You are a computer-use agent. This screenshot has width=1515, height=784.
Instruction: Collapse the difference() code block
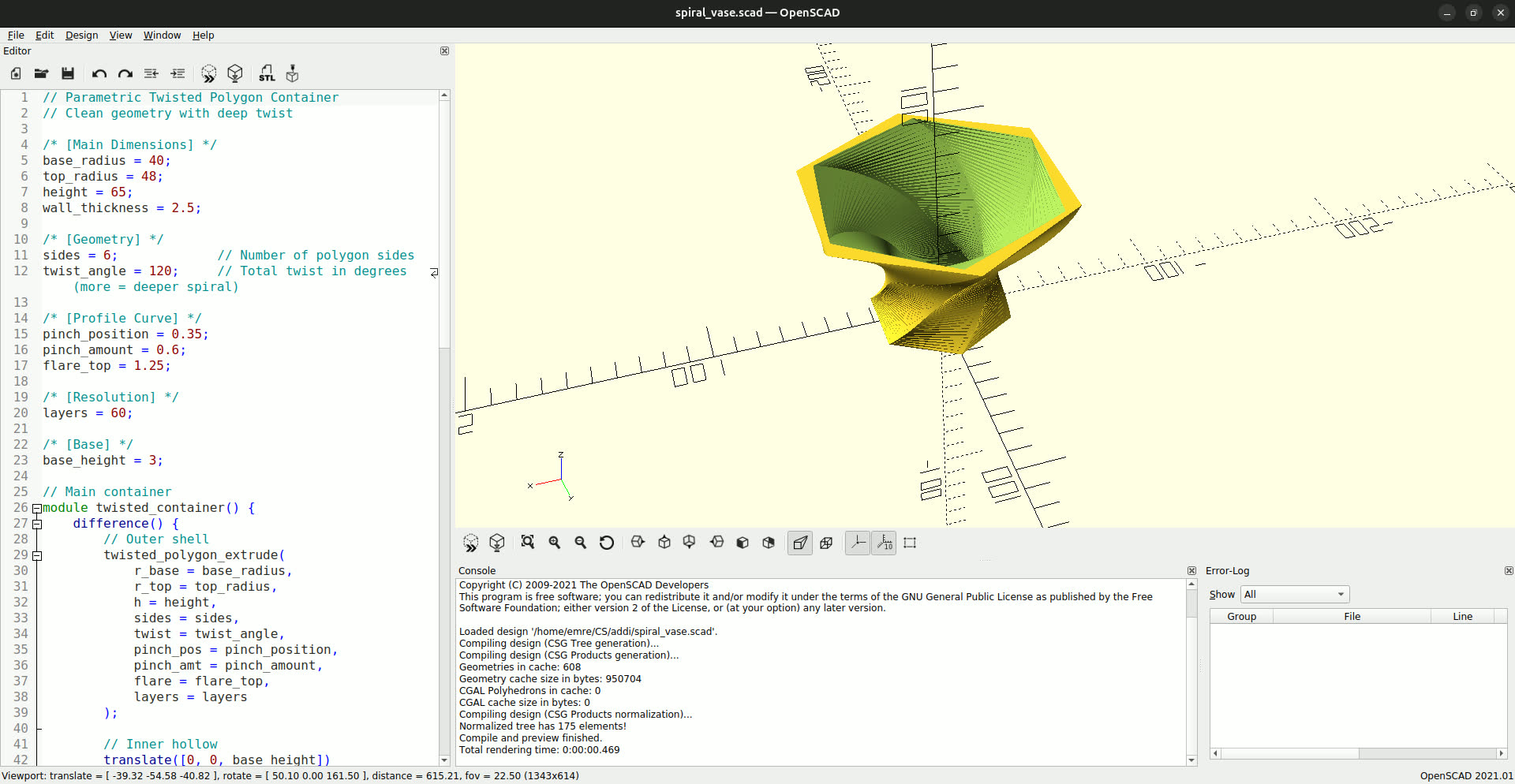[36, 524]
